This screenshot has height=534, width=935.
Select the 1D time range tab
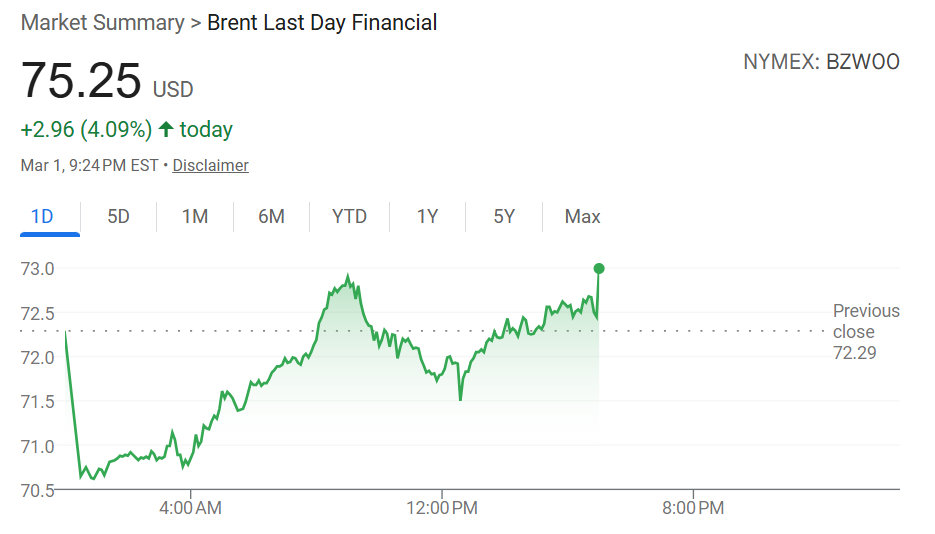click(x=42, y=216)
